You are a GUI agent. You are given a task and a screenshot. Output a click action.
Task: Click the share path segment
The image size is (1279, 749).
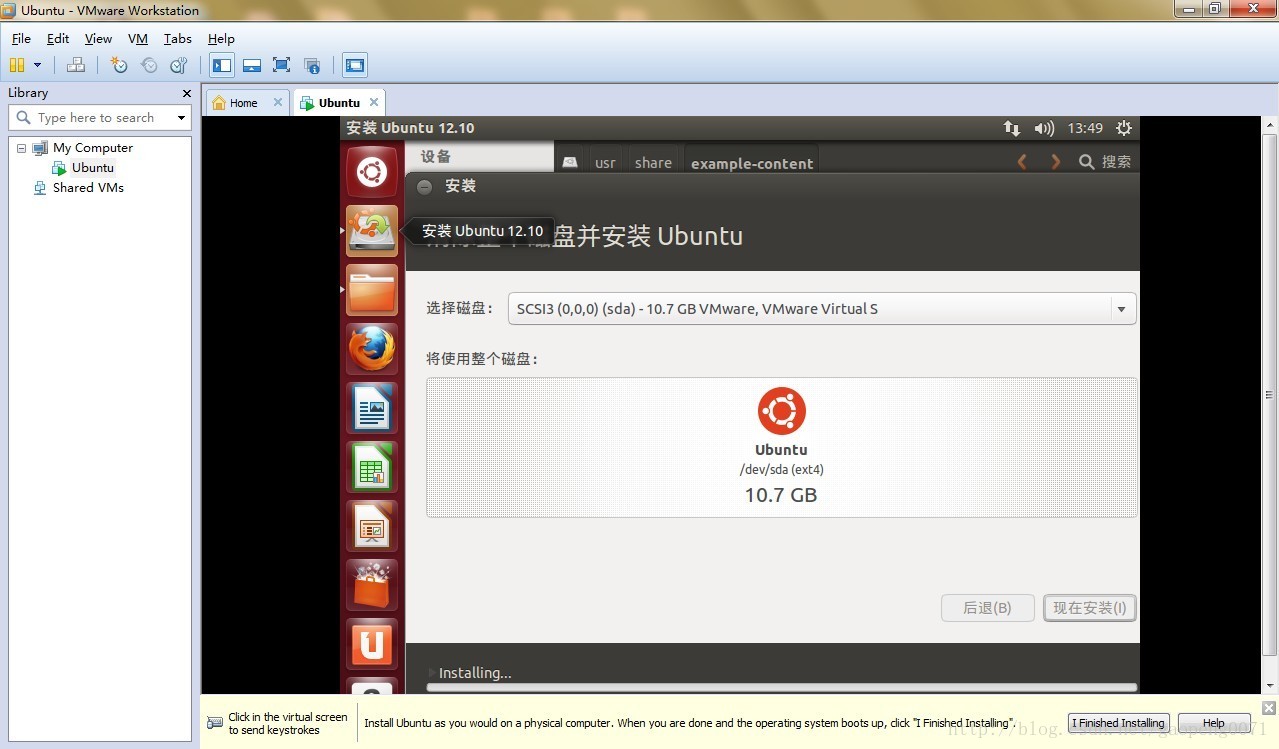point(653,162)
